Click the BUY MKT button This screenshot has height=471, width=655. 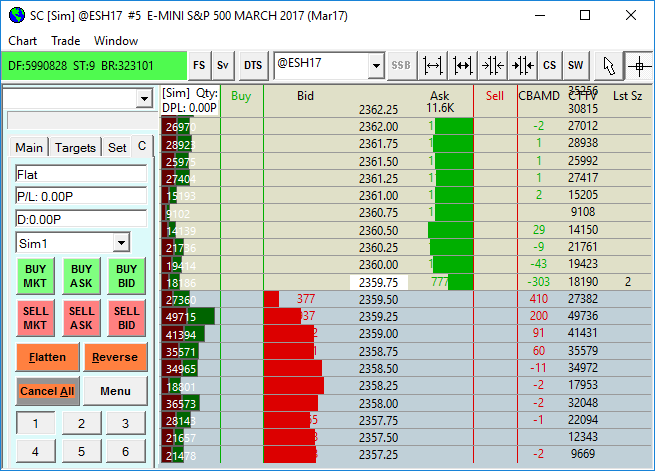(36, 276)
